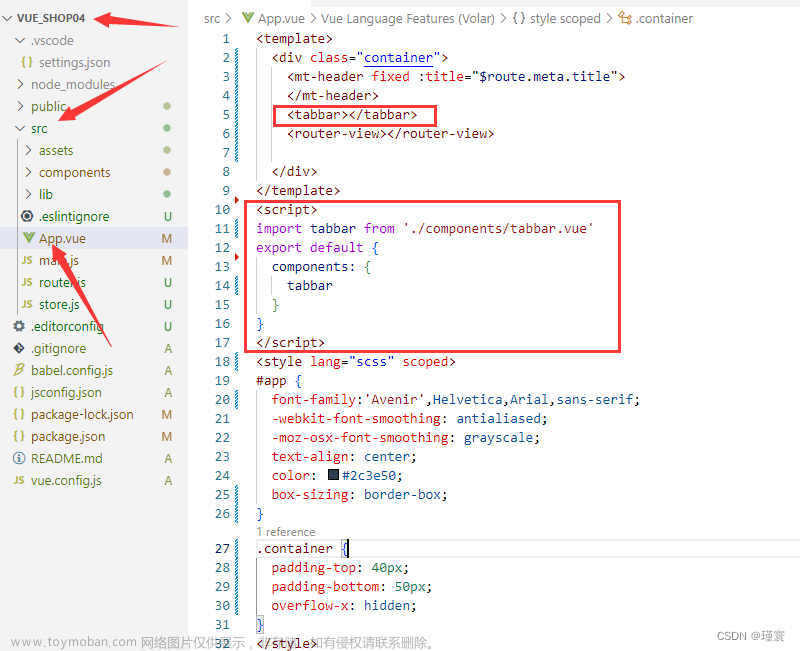Viewport: 800px width, 651px height.
Task: Click the Vue Language Features (Volar) breadcrumb
Action: click(408, 19)
